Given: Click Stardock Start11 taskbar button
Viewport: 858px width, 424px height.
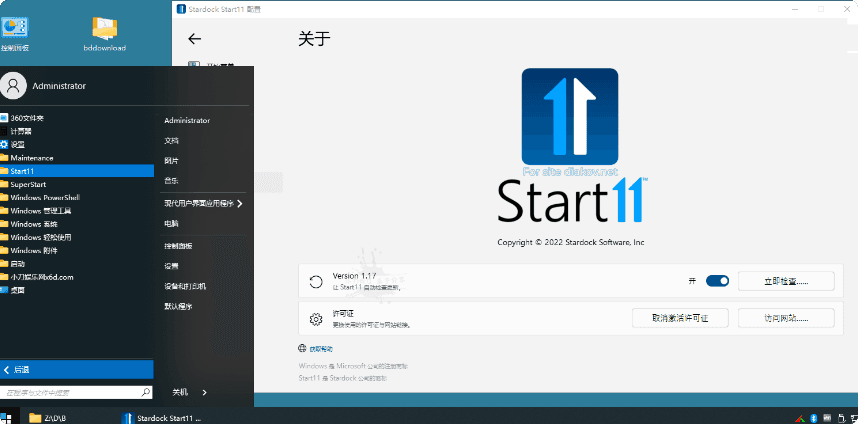Looking at the screenshot, I should (161, 418).
